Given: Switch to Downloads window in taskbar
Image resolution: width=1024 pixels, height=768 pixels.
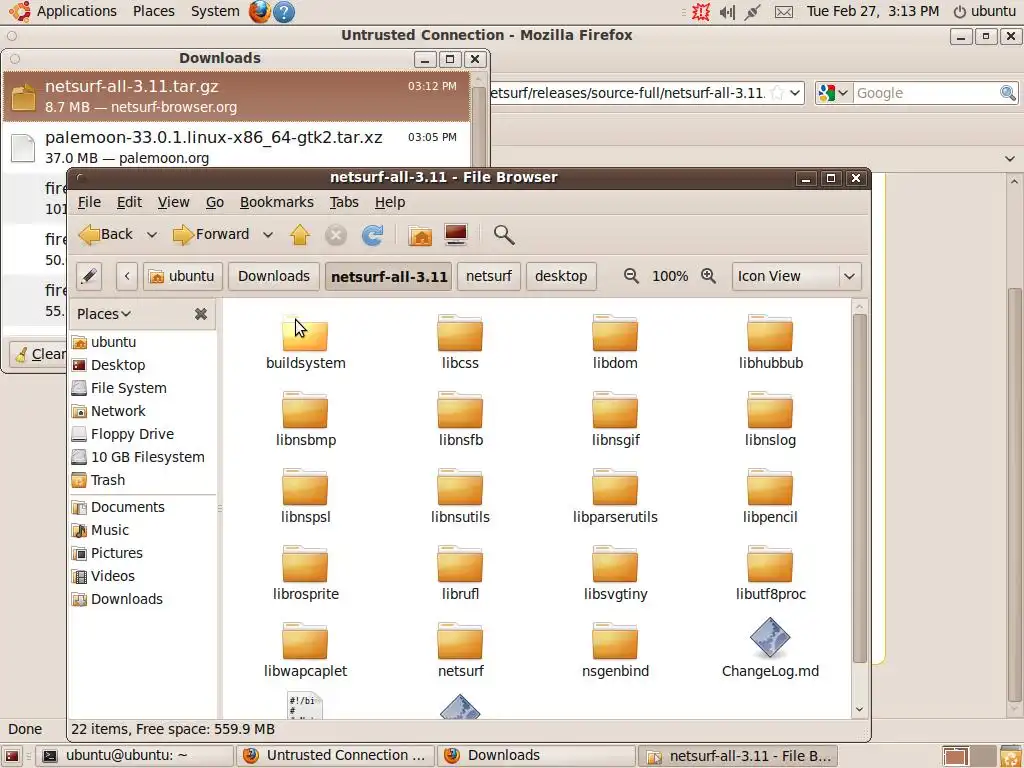Looking at the screenshot, I should 536,756.
